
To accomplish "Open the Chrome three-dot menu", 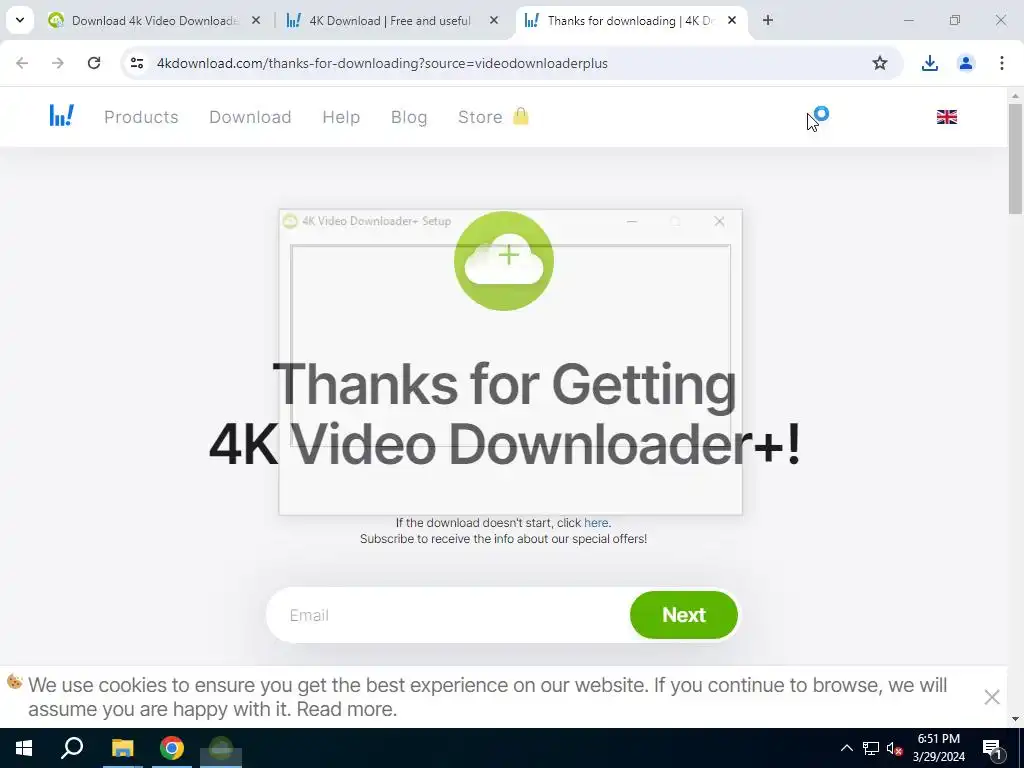I will 1001,63.
